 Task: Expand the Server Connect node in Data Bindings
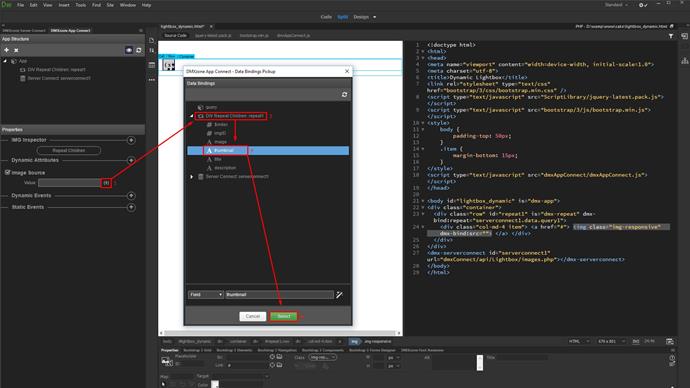coord(192,177)
